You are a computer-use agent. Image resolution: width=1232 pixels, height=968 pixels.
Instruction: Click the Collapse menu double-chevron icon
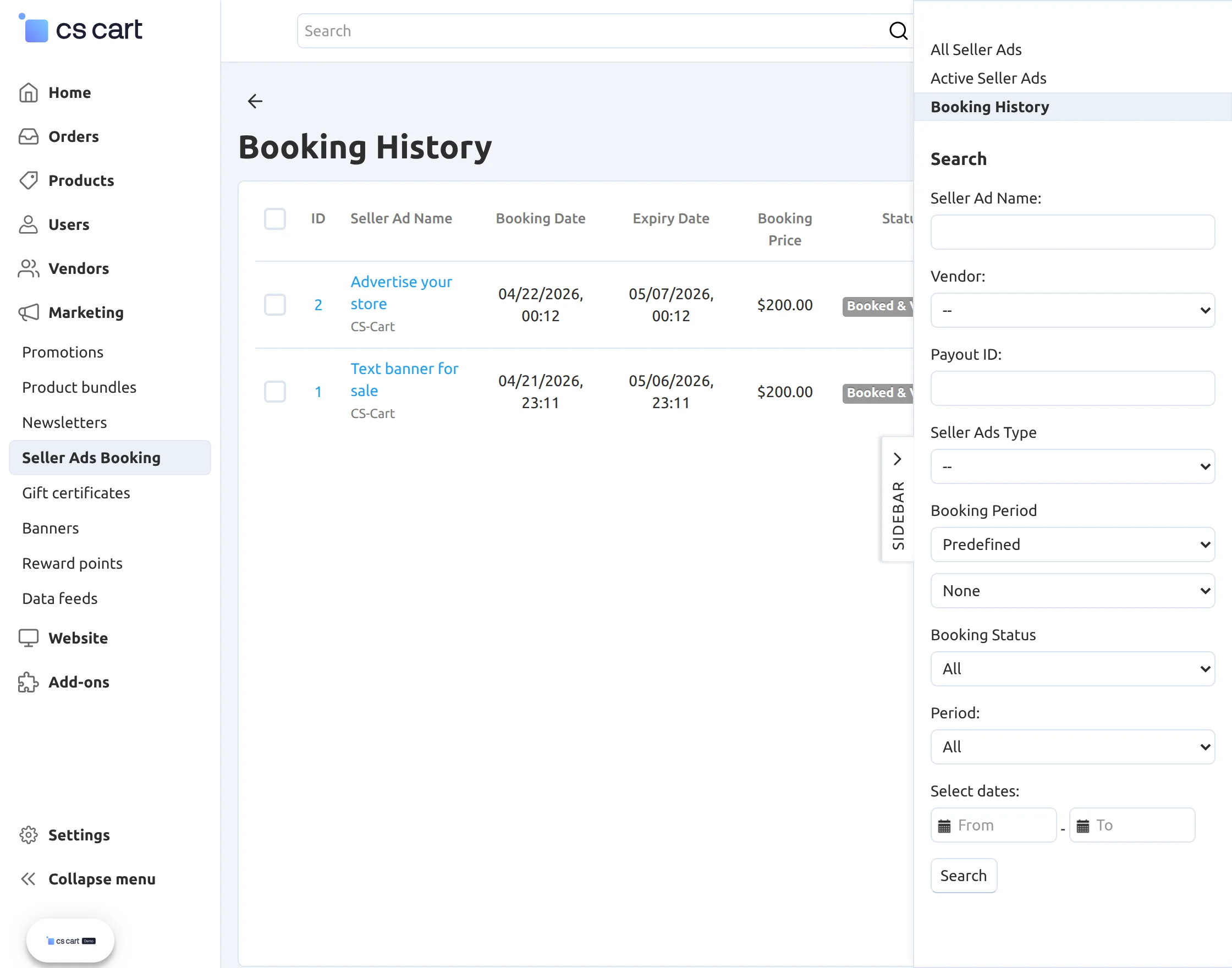[x=29, y=879]
